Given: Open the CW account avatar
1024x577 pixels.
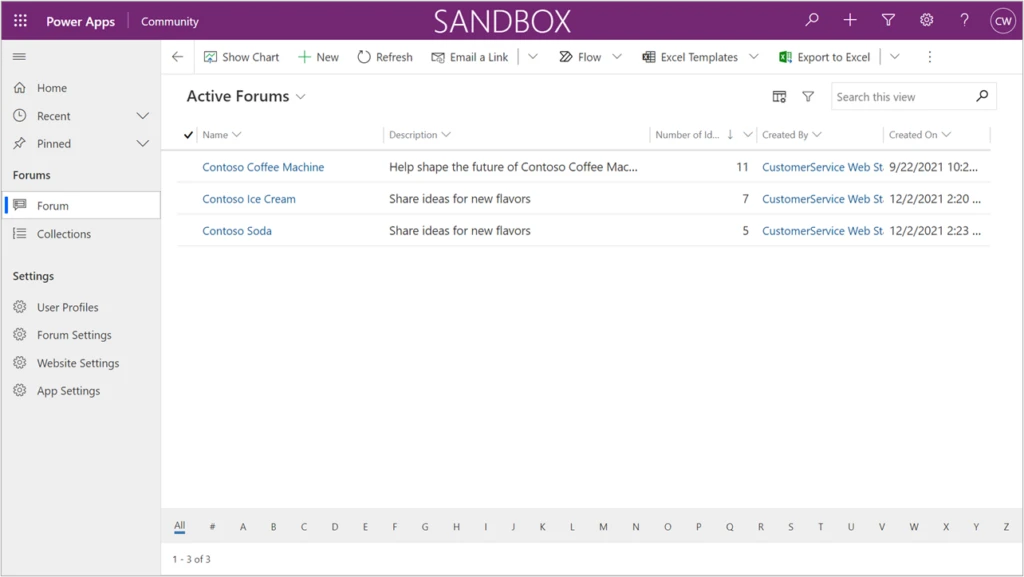Looking at the screenshot, I should (x=1001, y=20).
